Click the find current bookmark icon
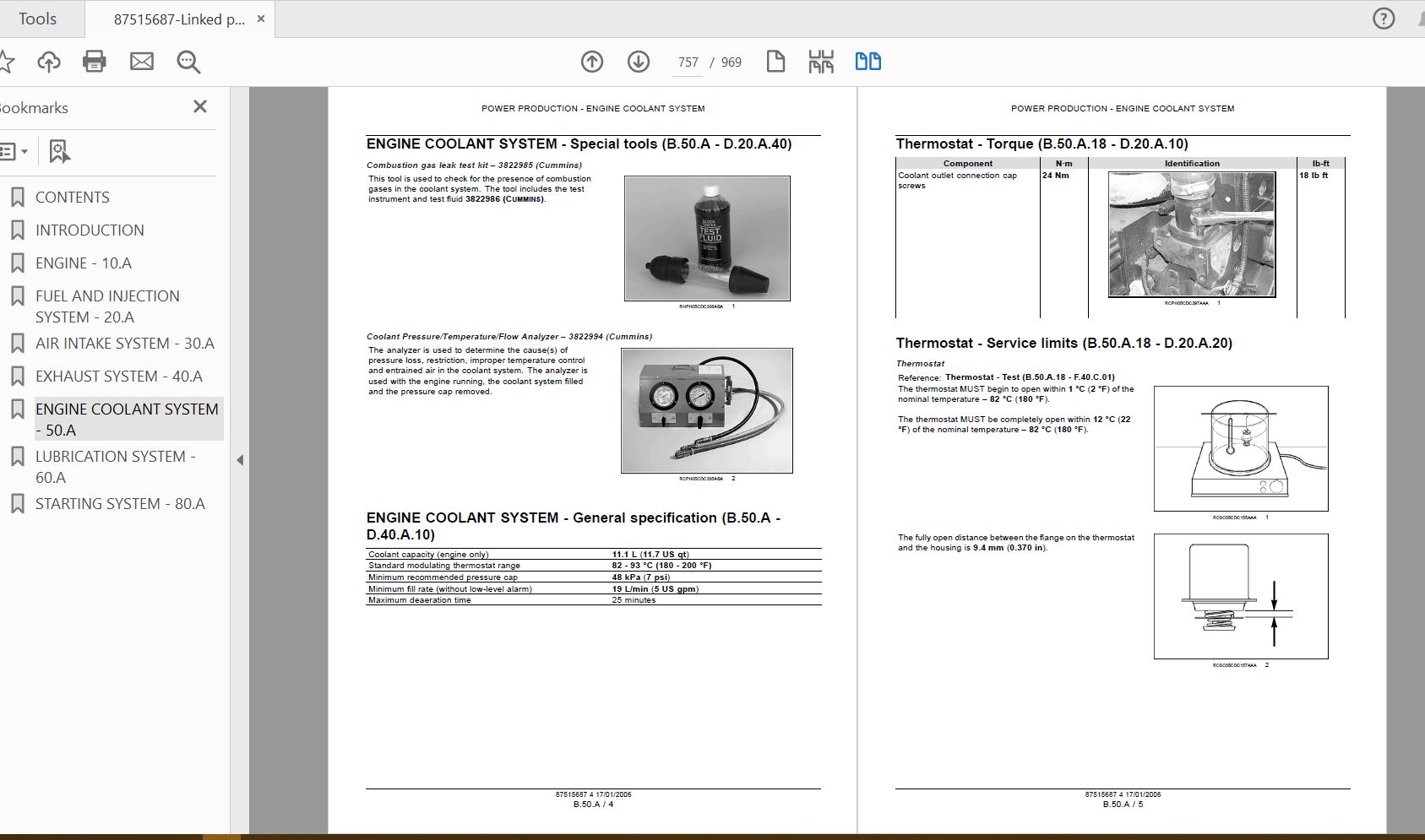This screenshot has width=1425, height=840. [x=58, y=152]
